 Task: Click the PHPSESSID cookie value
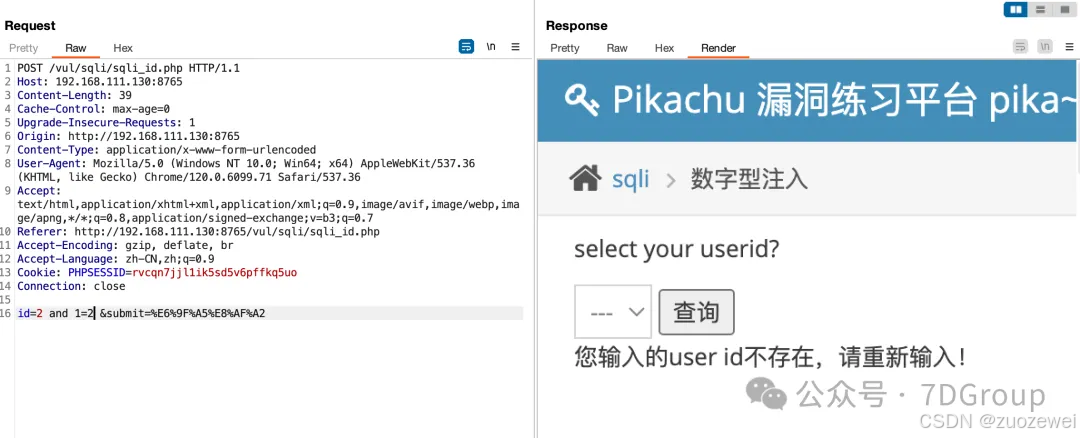click(214, 273)
